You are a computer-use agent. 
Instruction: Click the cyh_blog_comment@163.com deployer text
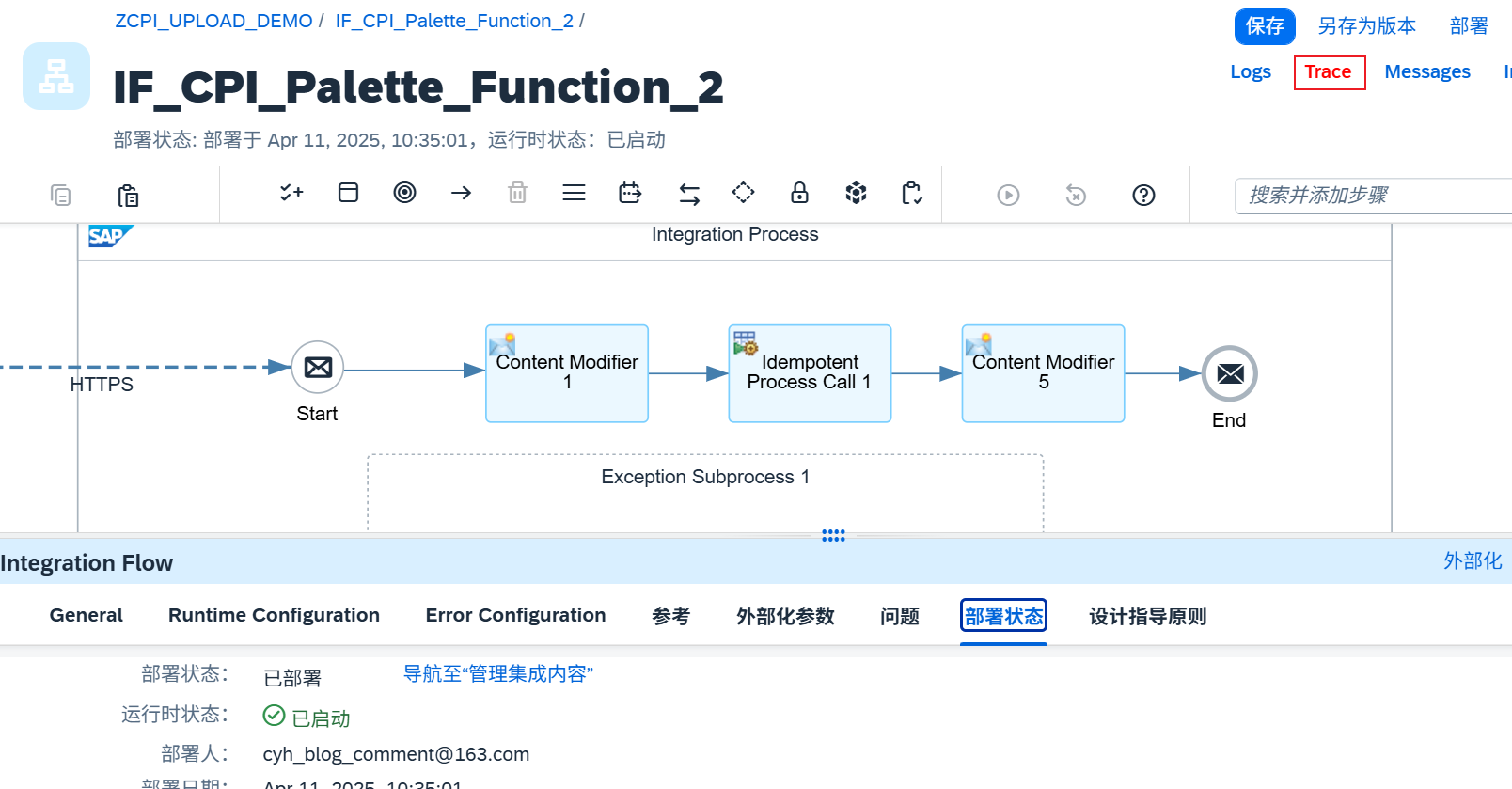pos(396,754)
